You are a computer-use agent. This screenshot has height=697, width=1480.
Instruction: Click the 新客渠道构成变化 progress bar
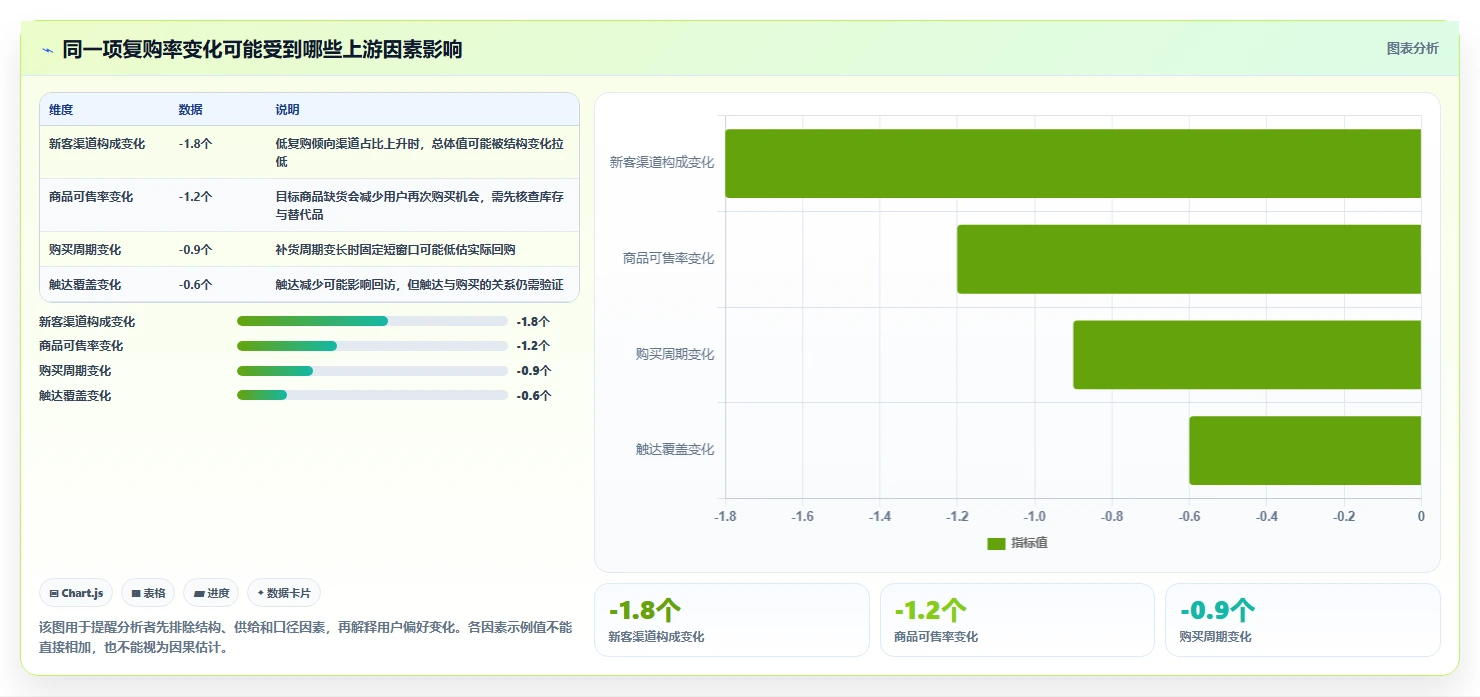(372, 321)
